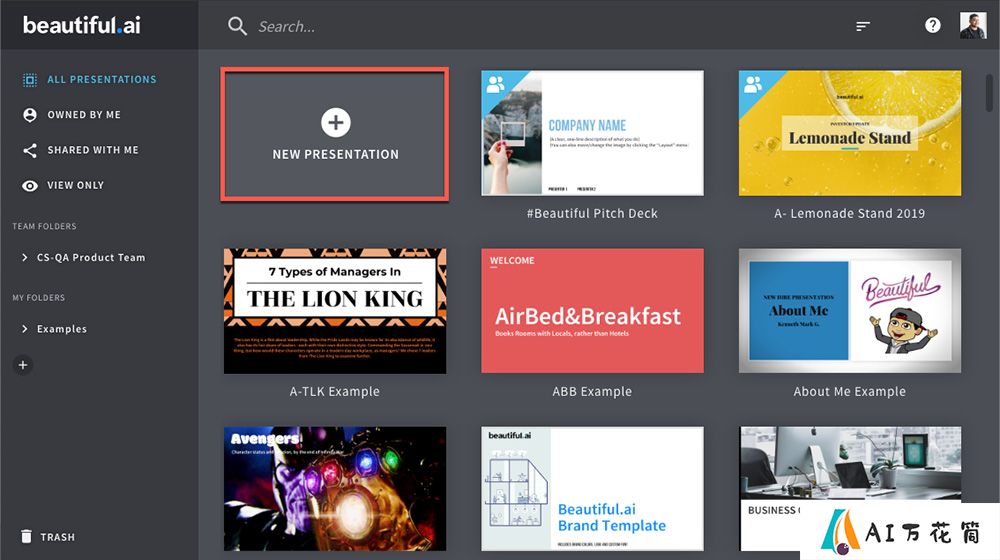
Task: Open The Lion King presentation thumbnail
Action: [x=335, y=311]
